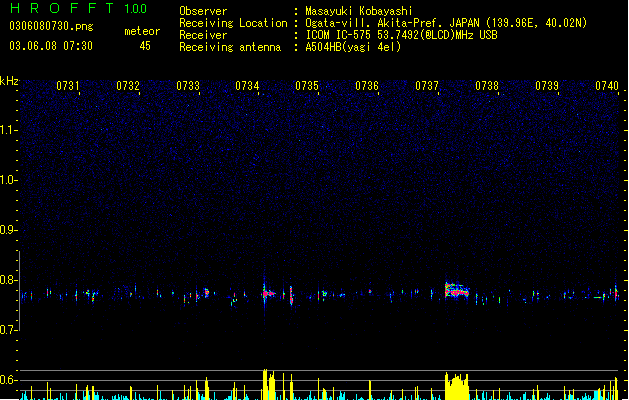Click the 0734 time marker
This screenshot has height=400, width=629.
click(247, 86)
